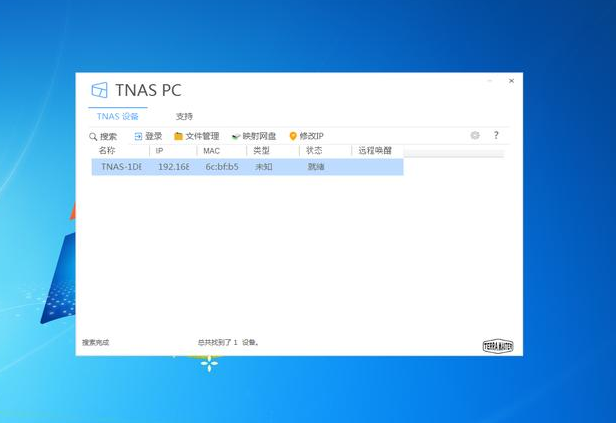Screen dimensions: 616x423
Task: Sort by the 名称 column header
Action: (x=106, y=150)
